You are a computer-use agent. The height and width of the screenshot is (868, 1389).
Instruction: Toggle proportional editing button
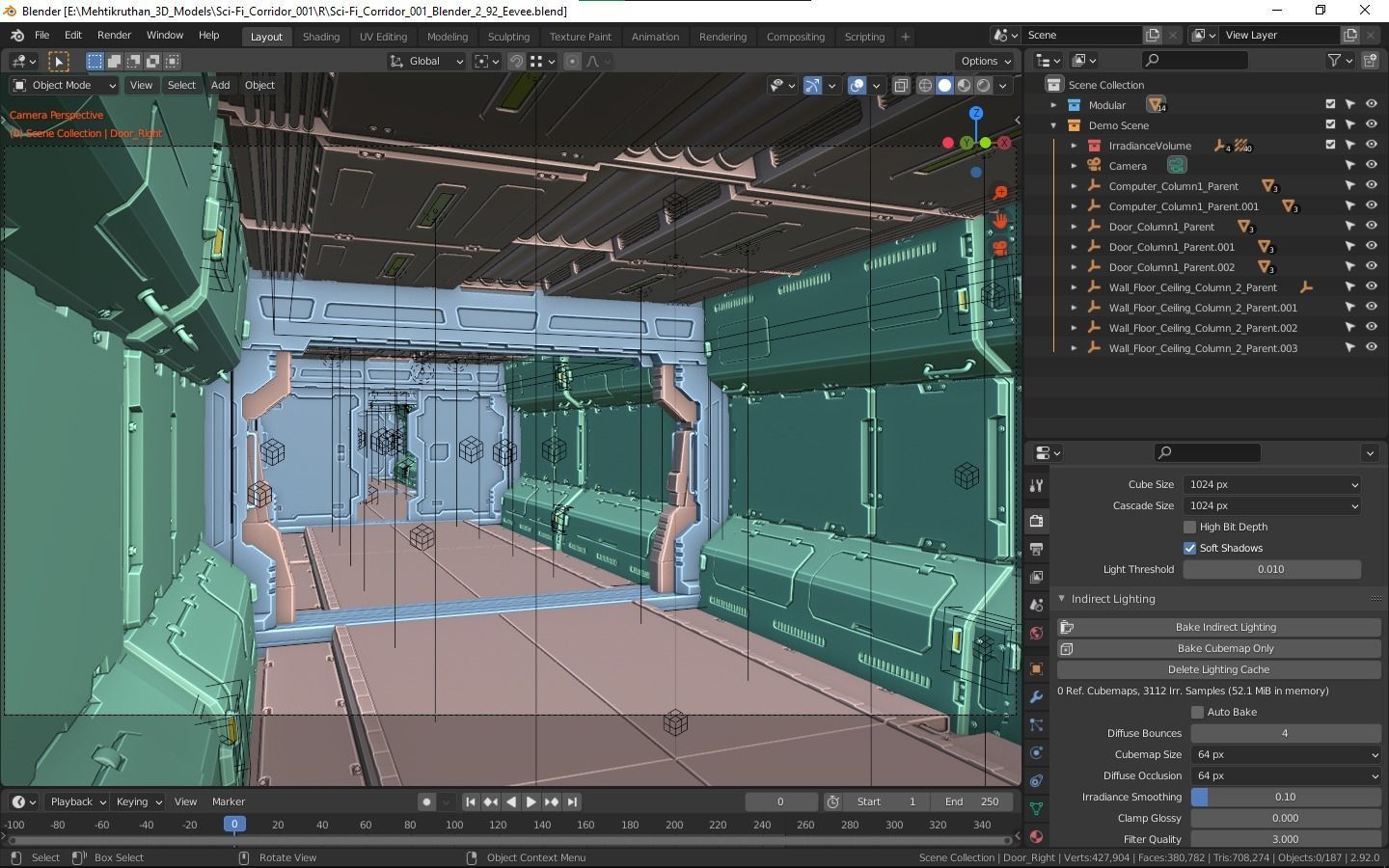tap(572, 61)
